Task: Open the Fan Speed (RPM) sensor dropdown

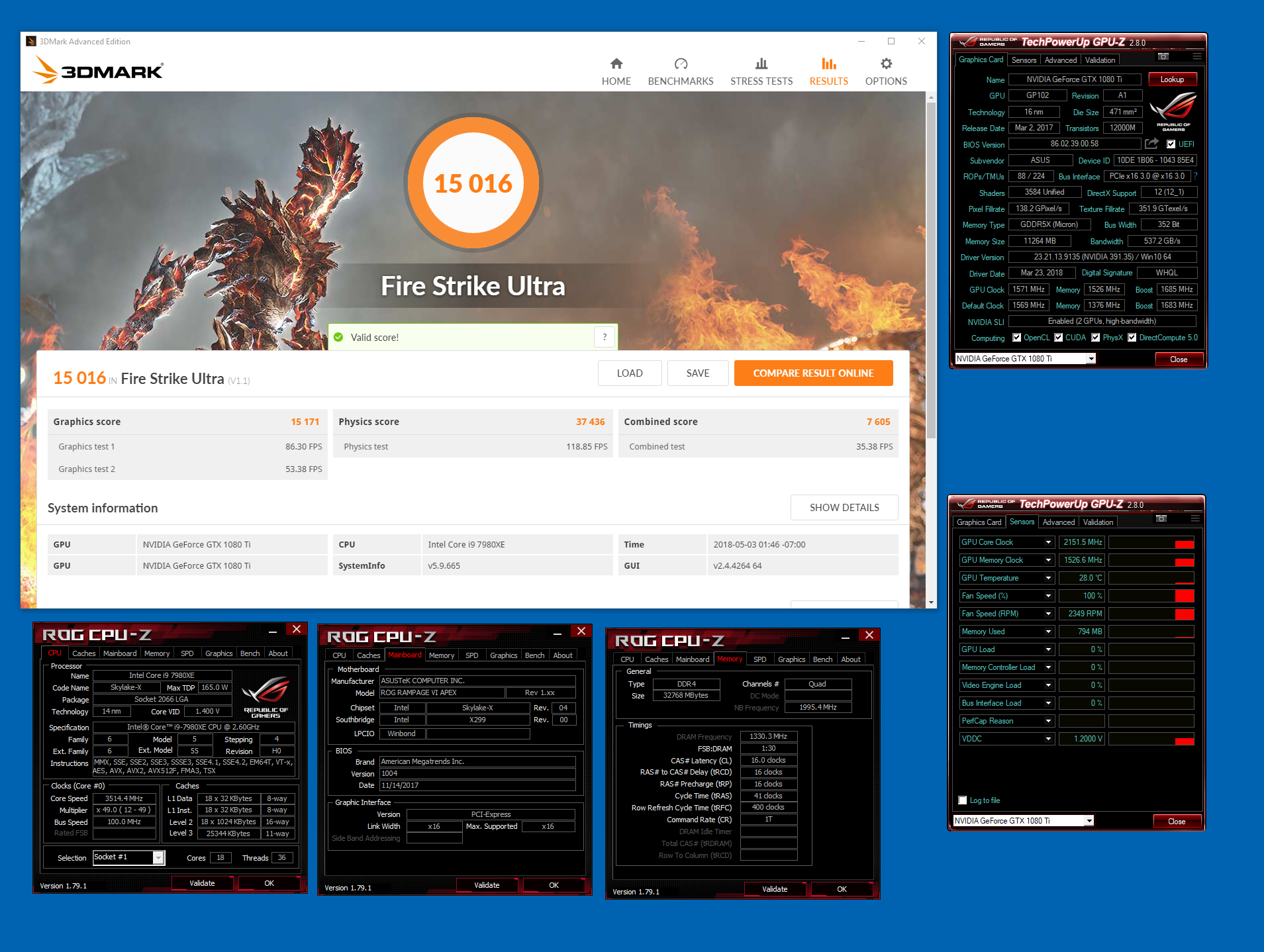Action: click(1048, 614)
